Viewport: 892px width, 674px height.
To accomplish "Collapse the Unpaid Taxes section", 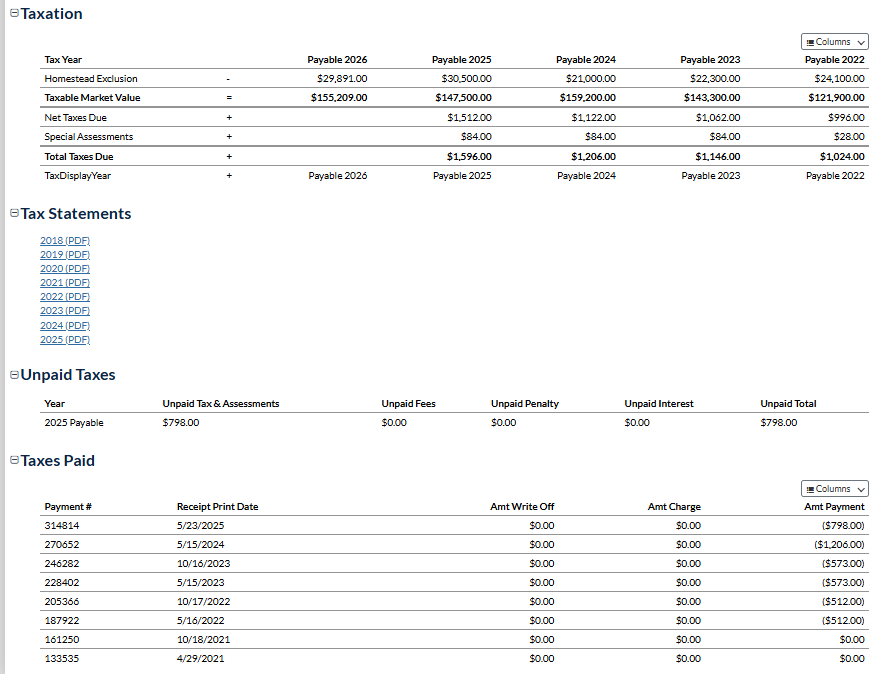I will pos(14,375).
